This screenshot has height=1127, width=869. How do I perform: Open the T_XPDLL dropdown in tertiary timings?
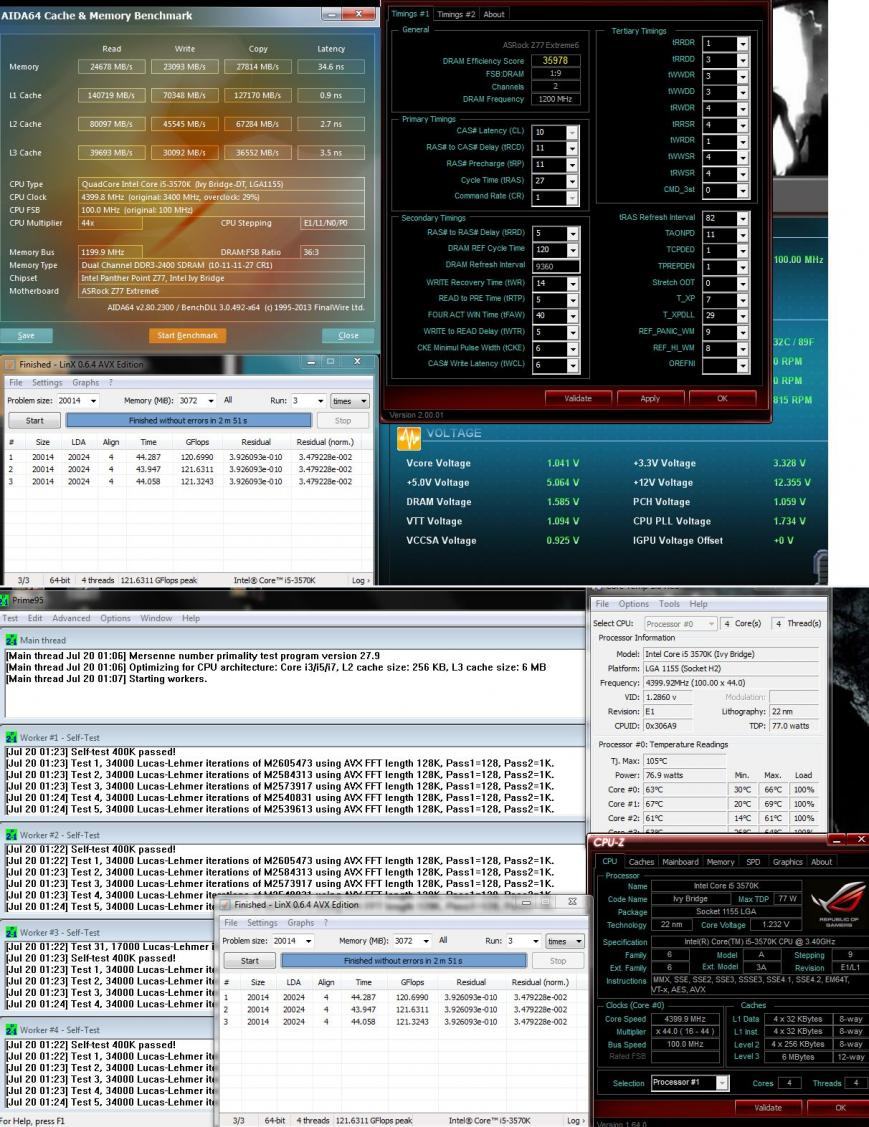click(743, 316)
